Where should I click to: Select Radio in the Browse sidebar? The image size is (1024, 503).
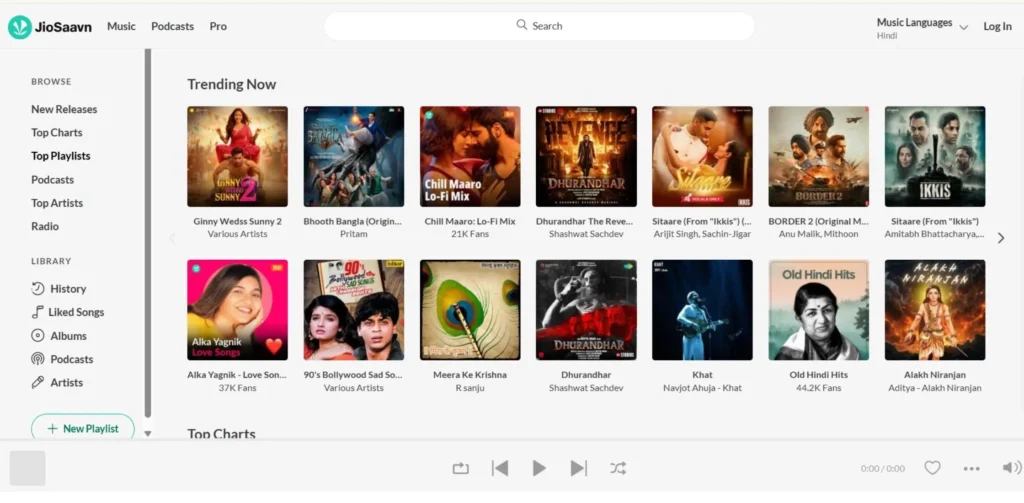click(45, 227)
